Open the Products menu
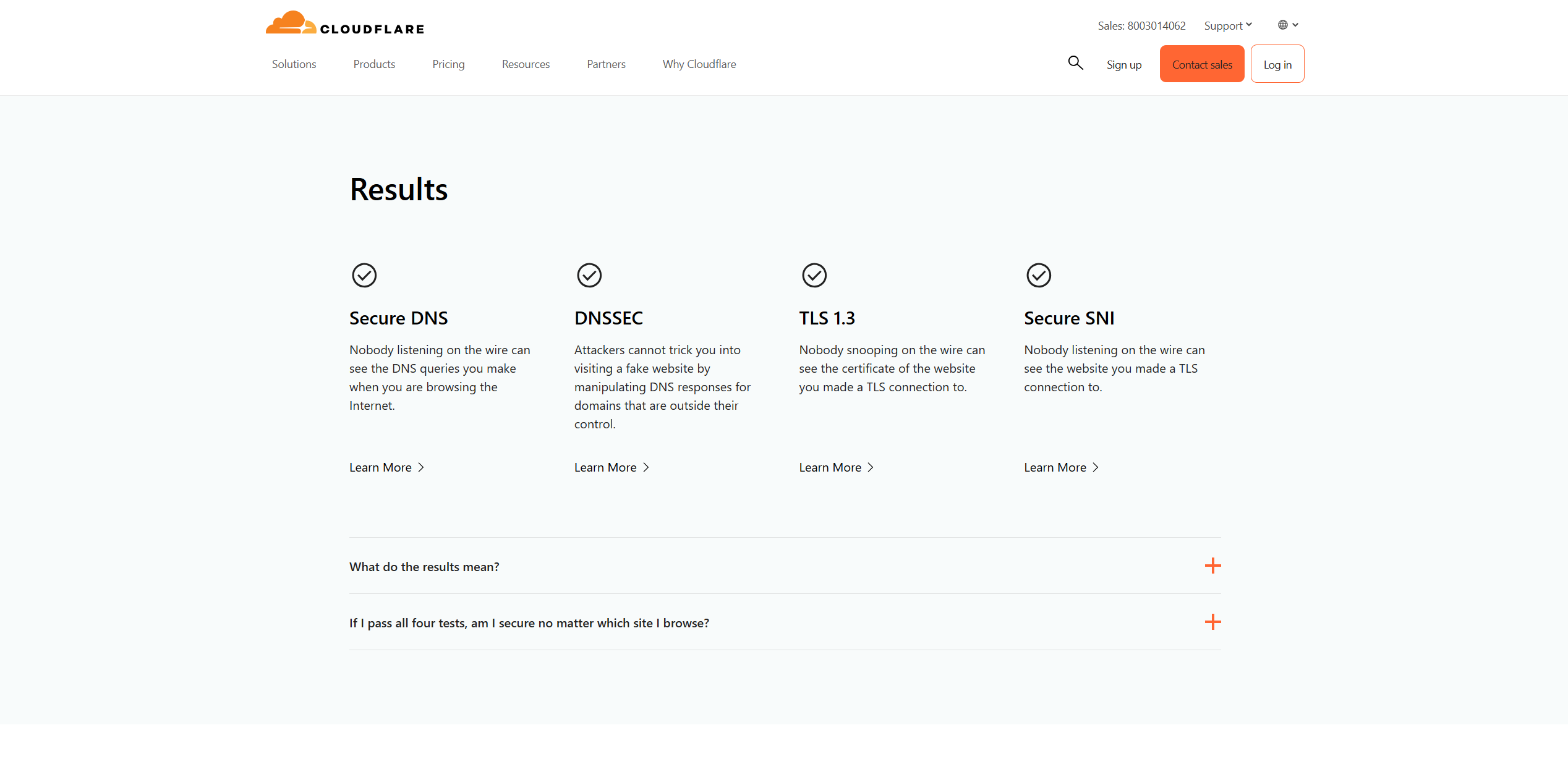Screen dimensions: 1568x780 pos(374,64)
